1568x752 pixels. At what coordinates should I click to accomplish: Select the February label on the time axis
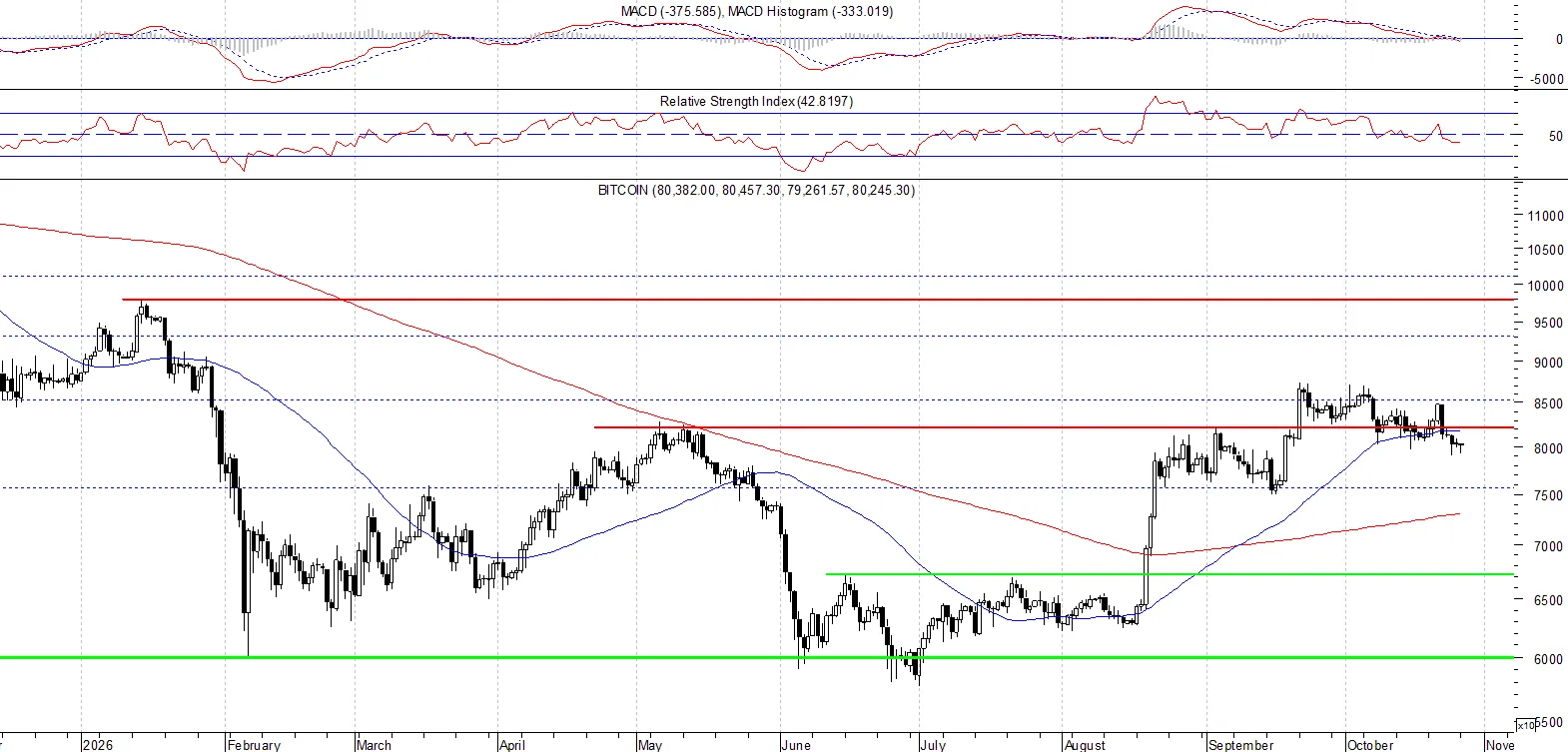pos(254,745)
